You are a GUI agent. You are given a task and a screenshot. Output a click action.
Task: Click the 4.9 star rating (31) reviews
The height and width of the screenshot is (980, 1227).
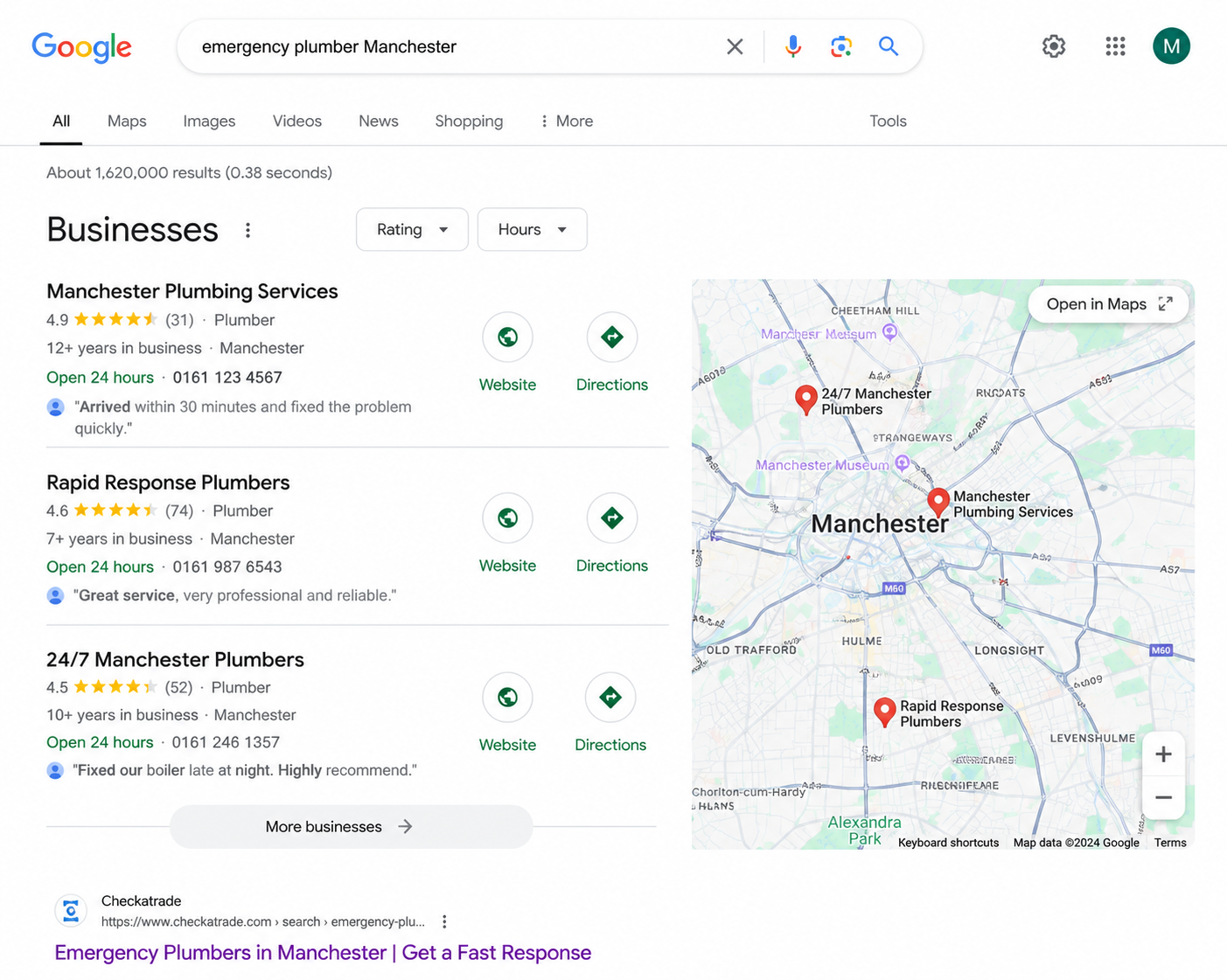[x=120, y=320]
